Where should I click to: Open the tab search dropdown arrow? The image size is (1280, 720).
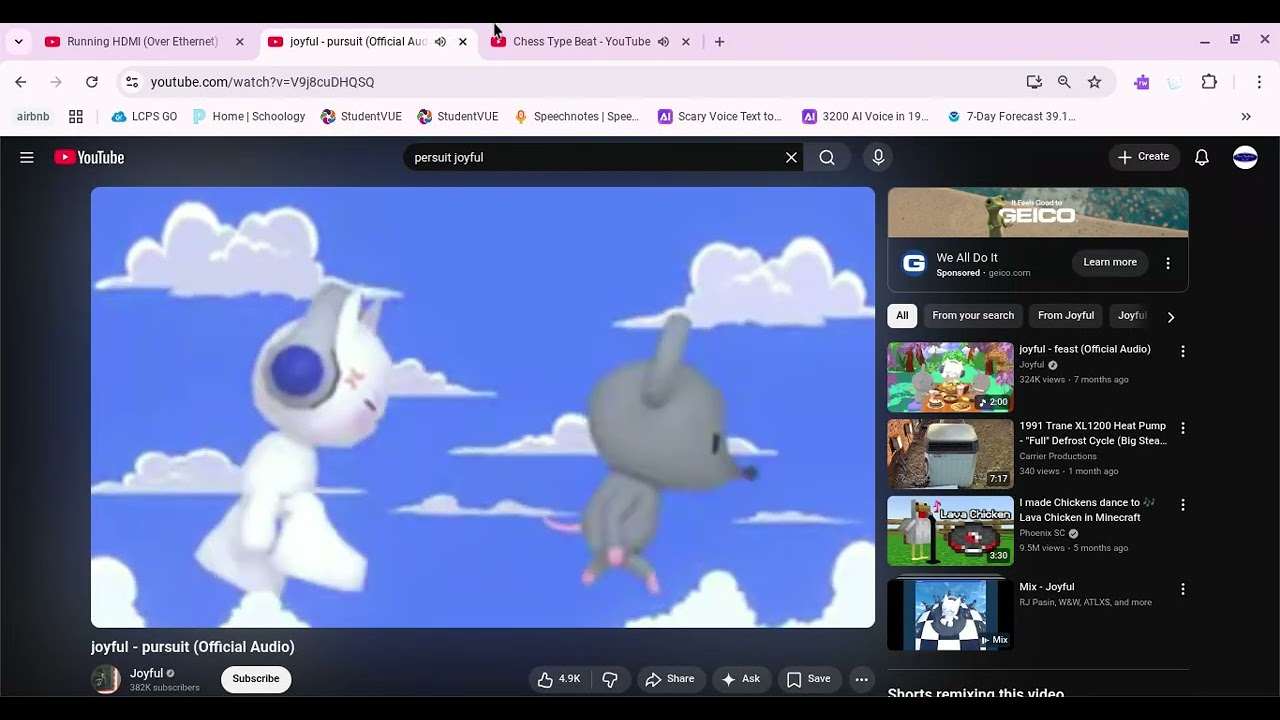(x=18, y=42)
